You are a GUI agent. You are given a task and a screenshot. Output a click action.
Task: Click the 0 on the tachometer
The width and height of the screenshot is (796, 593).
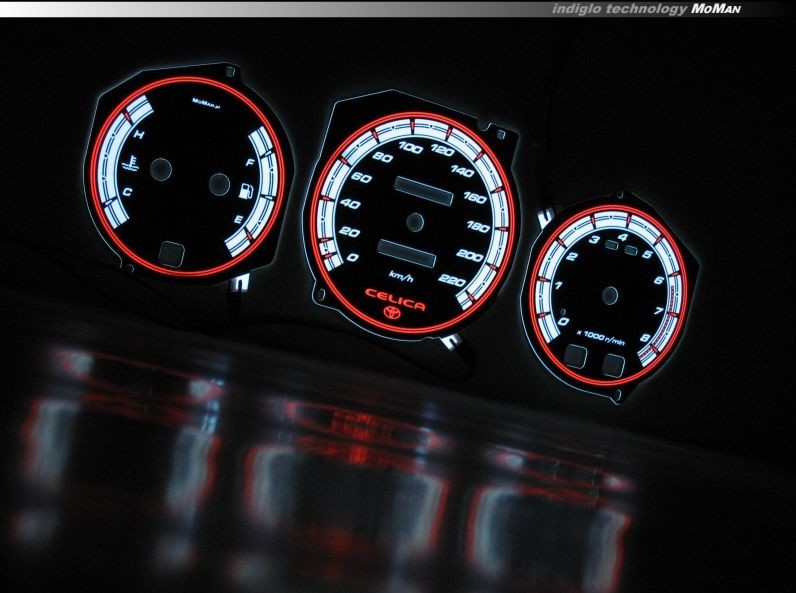[563, 321]
